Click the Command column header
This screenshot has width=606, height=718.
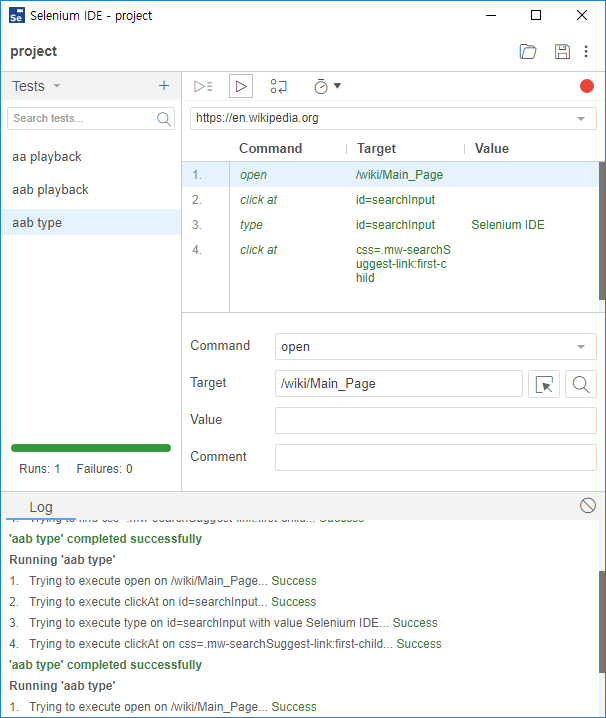point(270,148)
